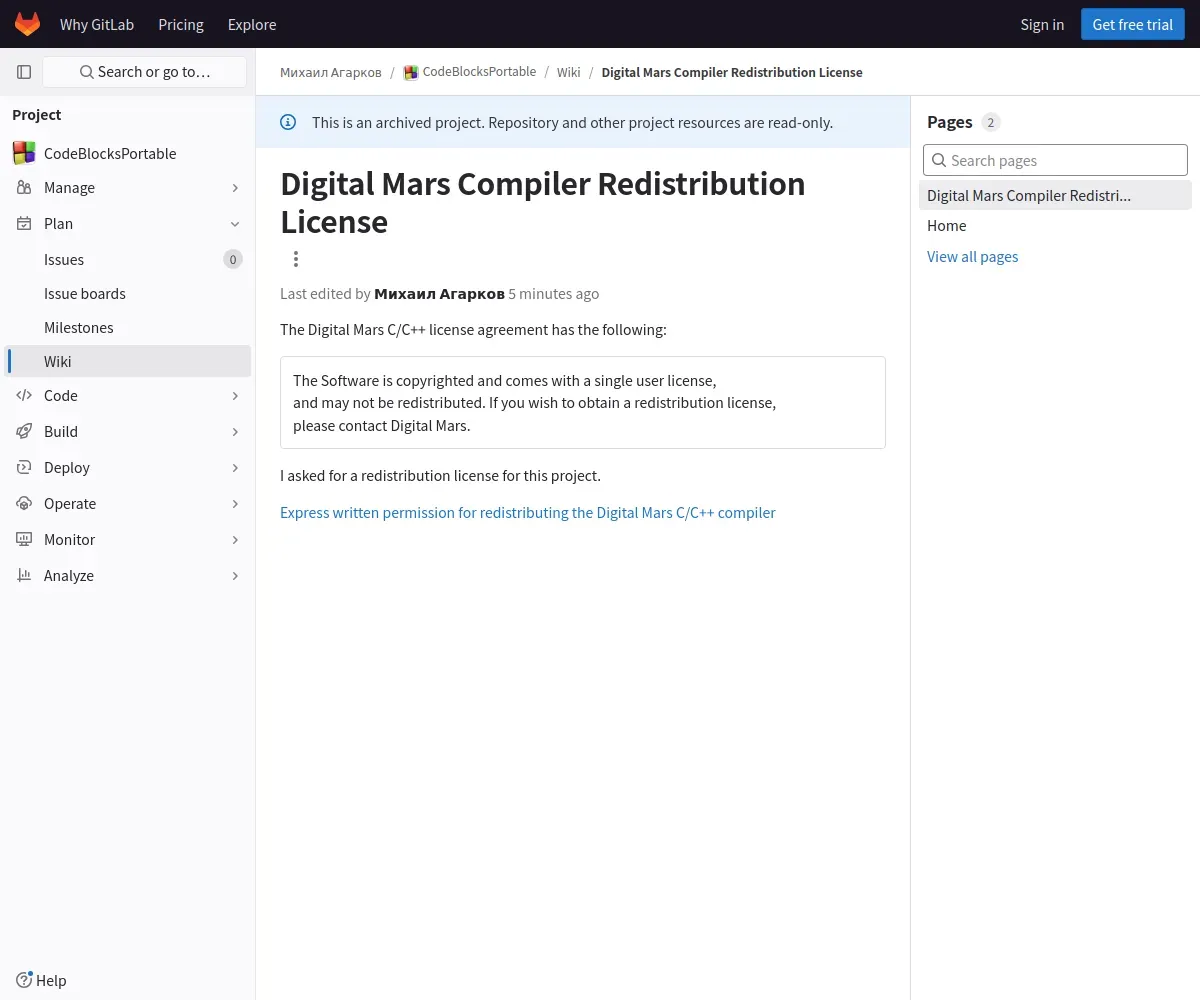Open the Pricing menu item
Screen dimensions: 1200x1000
[181, 24]
